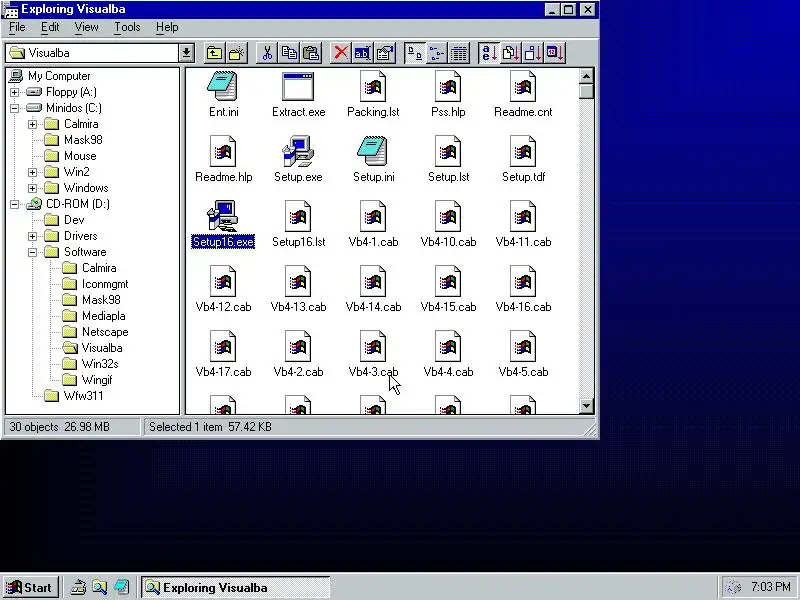
Task: Cut selection with the scissors icon
Action: [x=267, y=53]
